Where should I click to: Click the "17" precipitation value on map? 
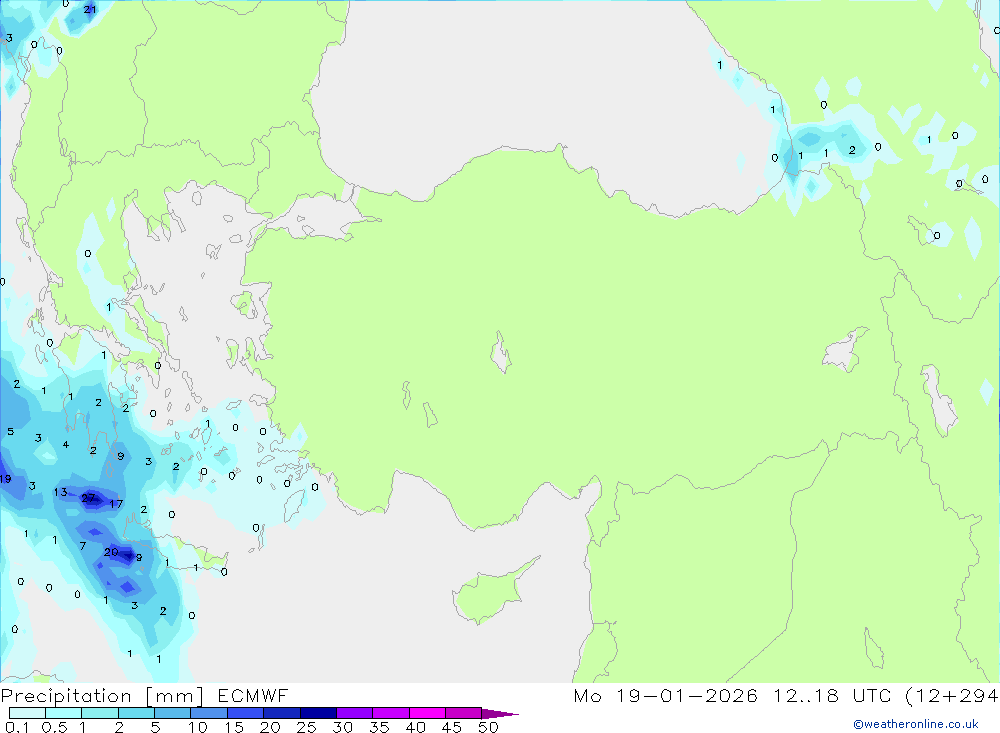point(116,503)
